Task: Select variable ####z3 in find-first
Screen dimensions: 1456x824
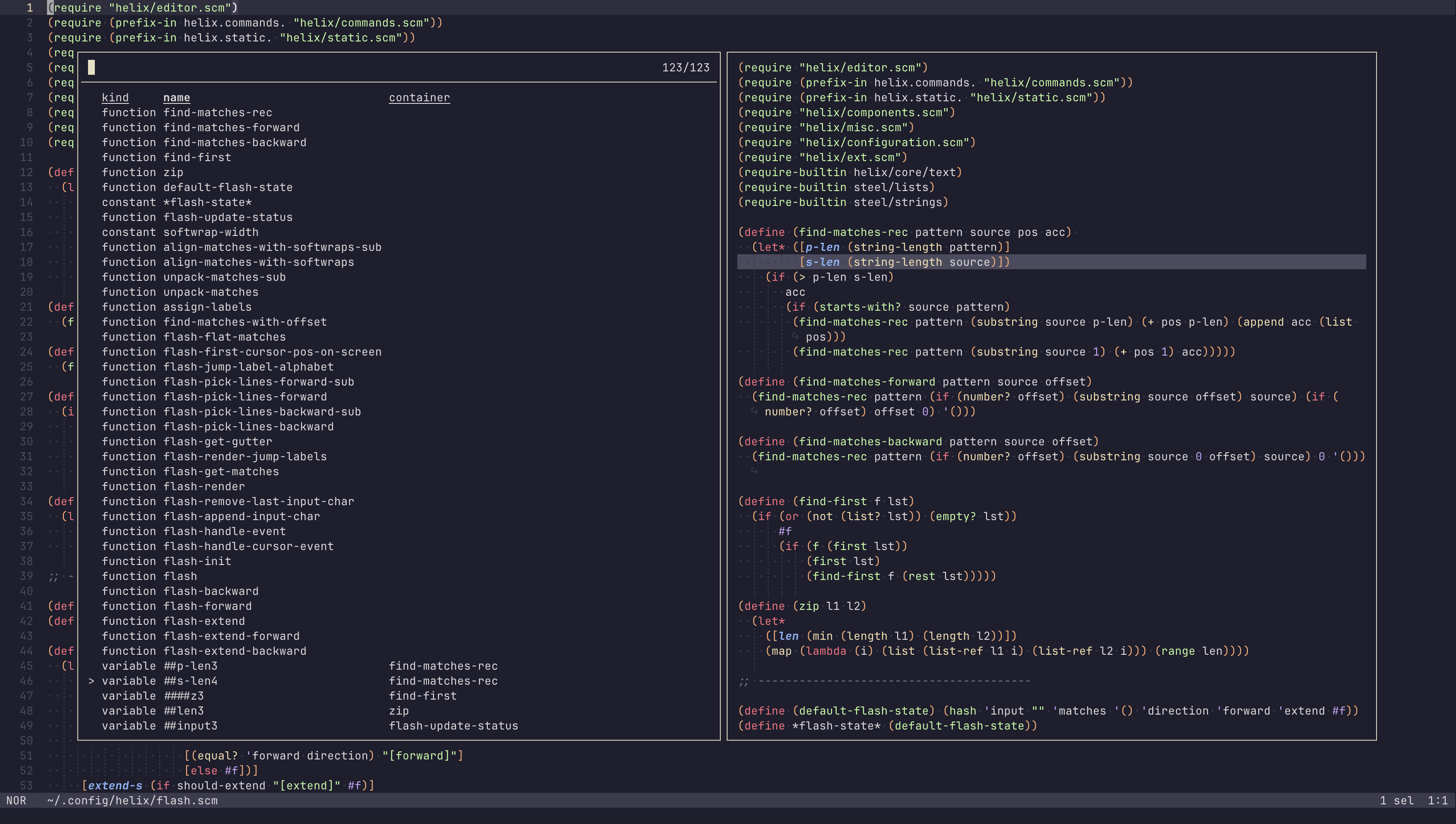Action: (x=183, y=695)
